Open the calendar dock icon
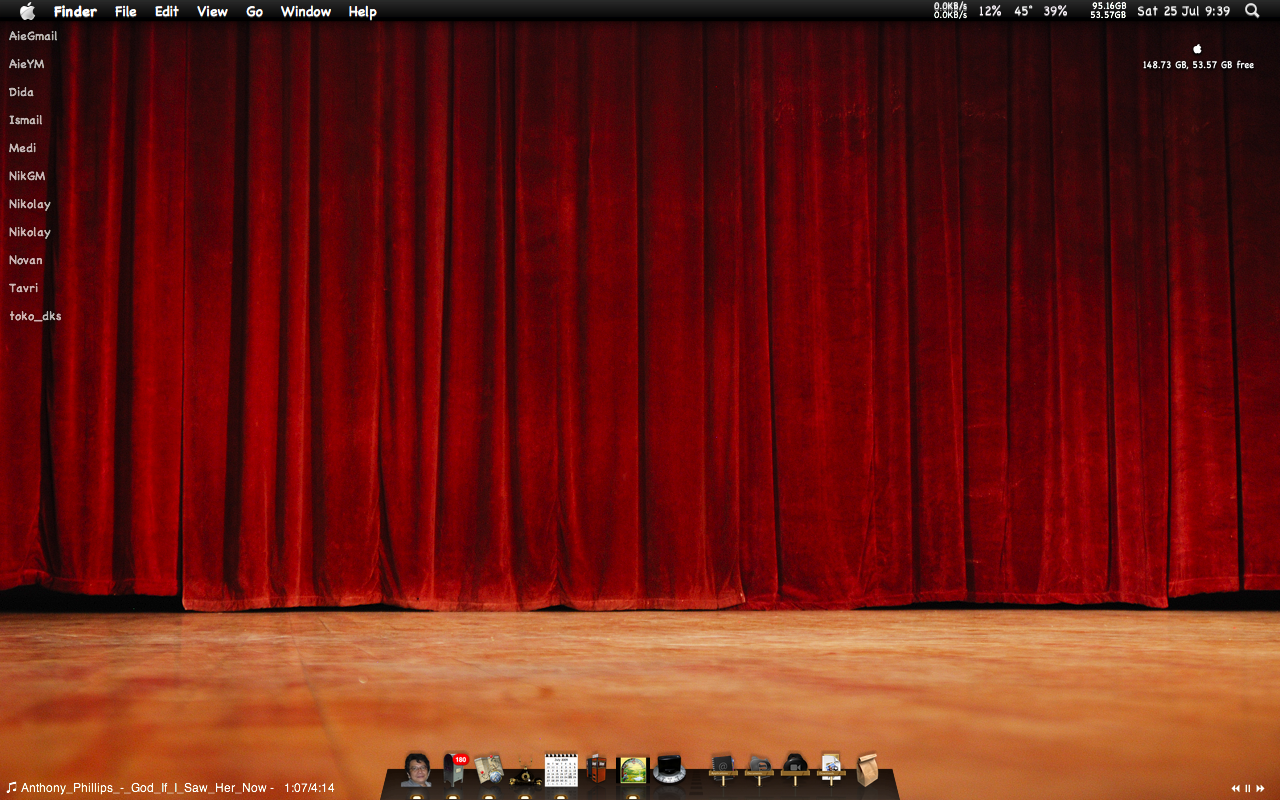This screenshot has width=1280, height=800. [x=561, y=770]
